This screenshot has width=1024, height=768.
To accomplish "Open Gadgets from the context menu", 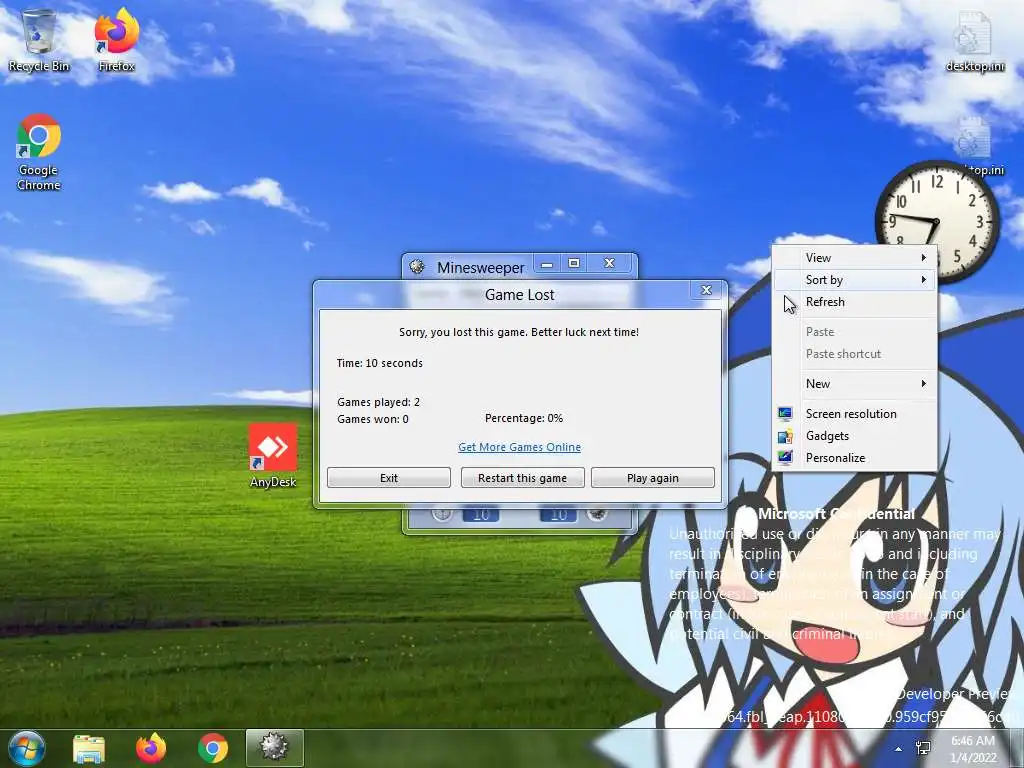I will (855, 436).
